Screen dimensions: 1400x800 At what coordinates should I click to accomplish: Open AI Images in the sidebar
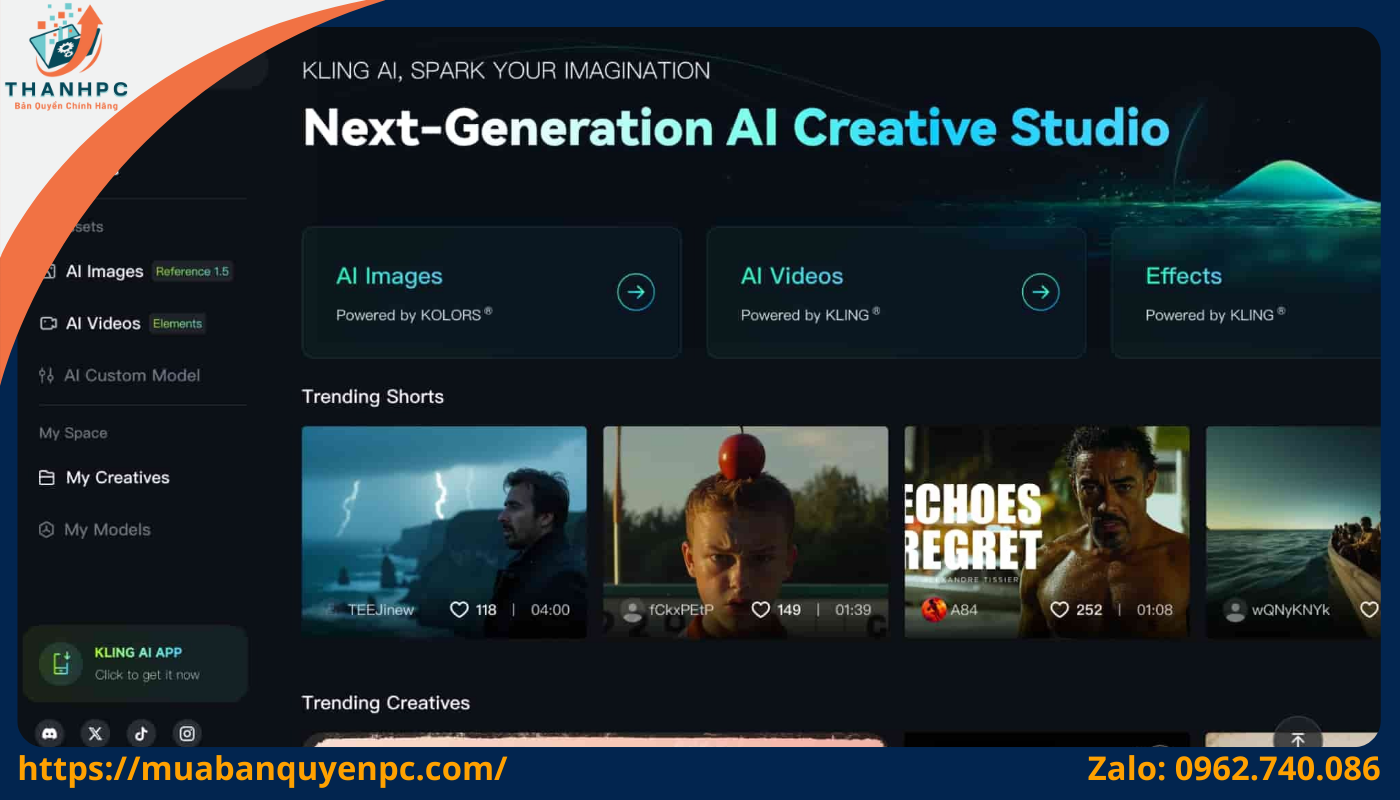click(104, 271)
